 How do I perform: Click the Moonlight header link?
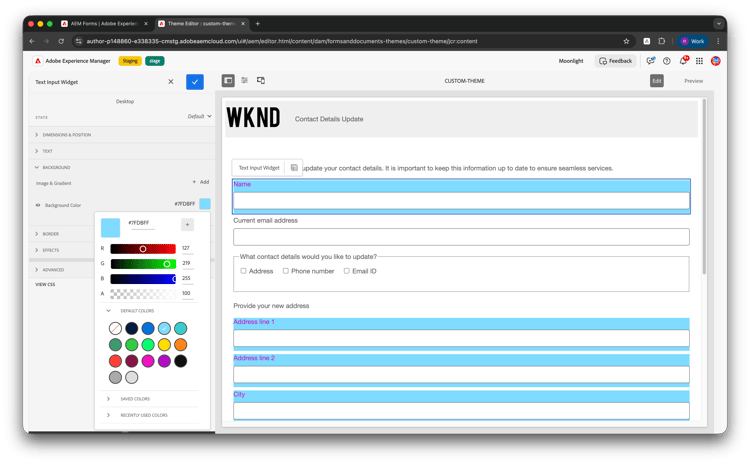pyautogui.click(x=571, y=61)
